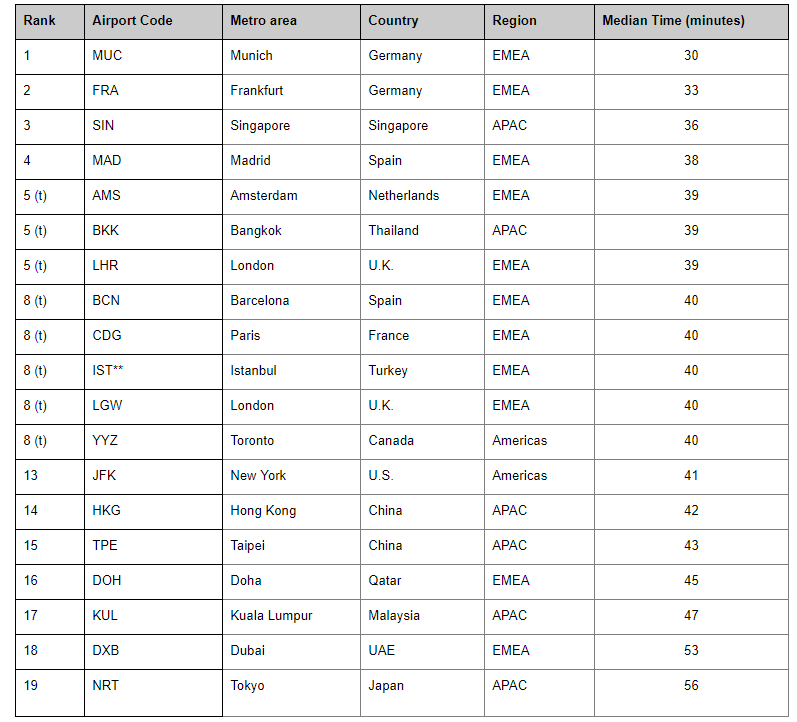Select the Metro area header cell
The image size is (797, 722).
(x=291, y=21)
